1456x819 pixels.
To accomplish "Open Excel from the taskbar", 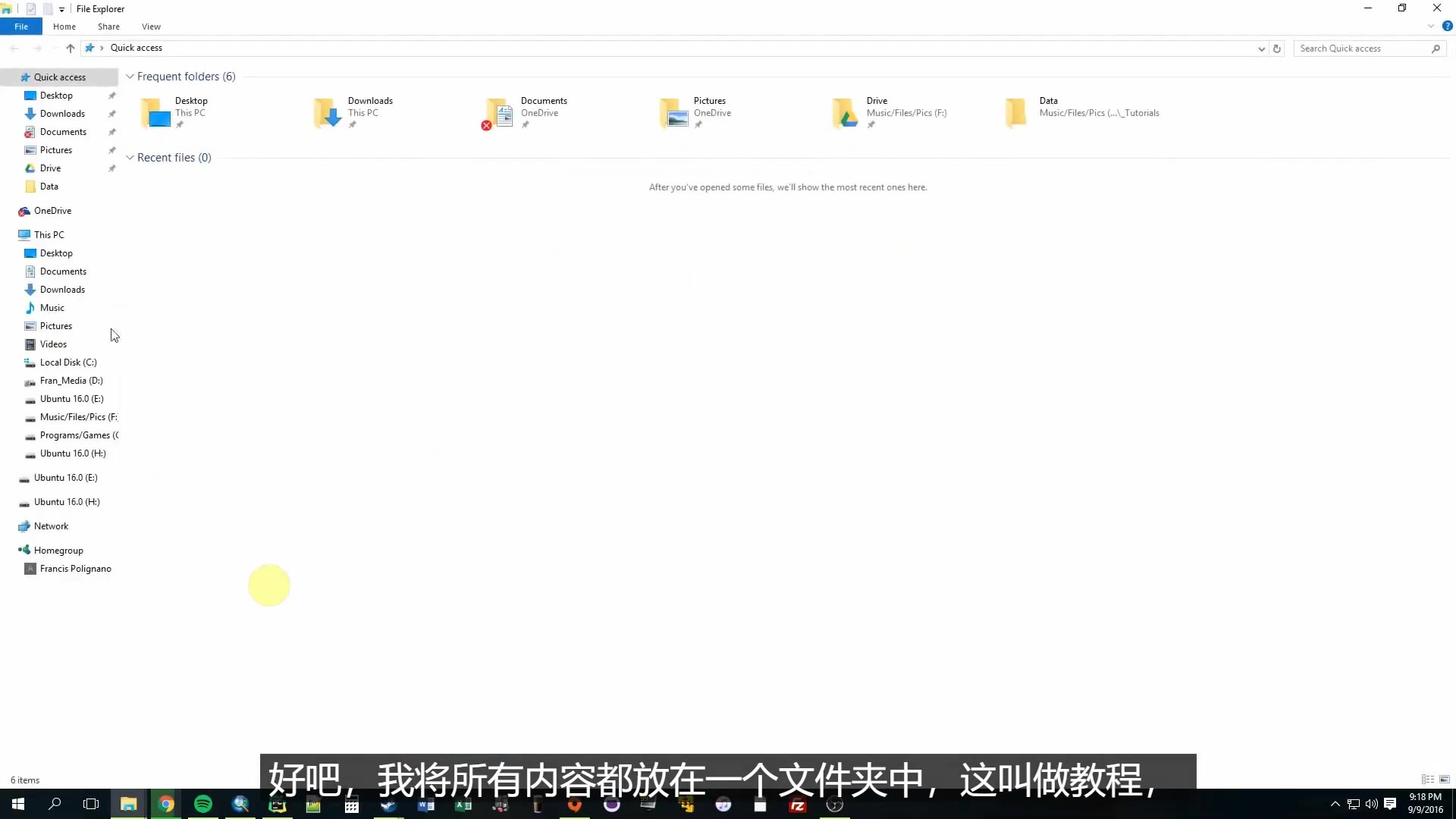I will (463, 805).
